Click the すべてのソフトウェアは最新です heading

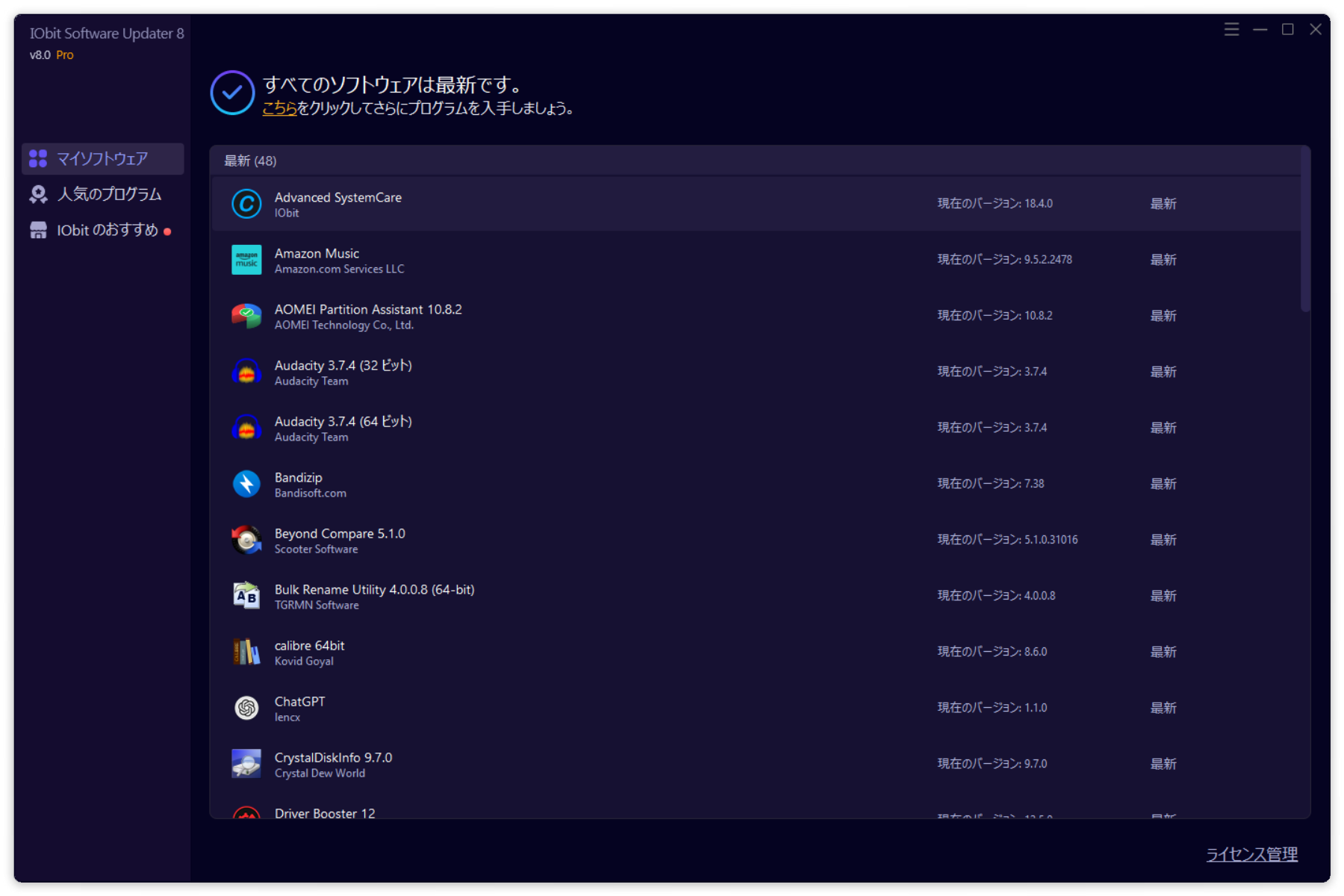(x=392, y=84)
